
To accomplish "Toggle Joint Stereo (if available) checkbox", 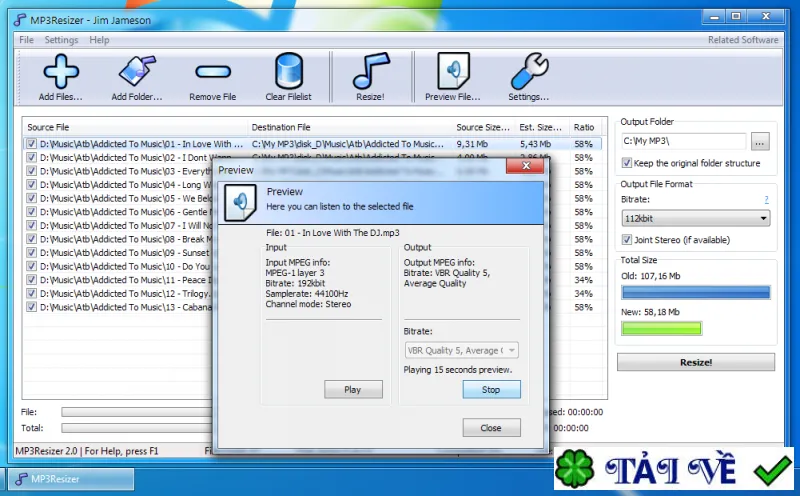I will pos(627,239).
